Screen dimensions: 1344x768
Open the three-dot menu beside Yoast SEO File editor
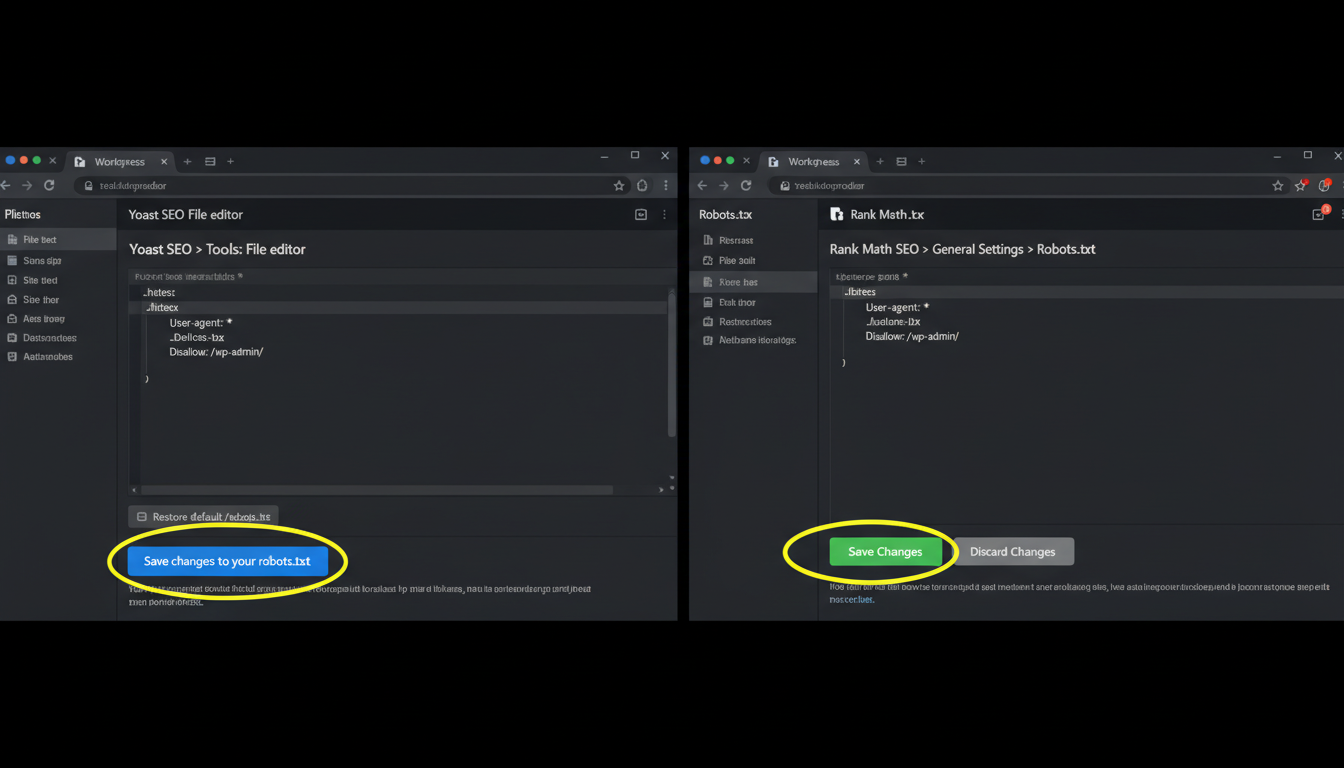coord(664,214)
